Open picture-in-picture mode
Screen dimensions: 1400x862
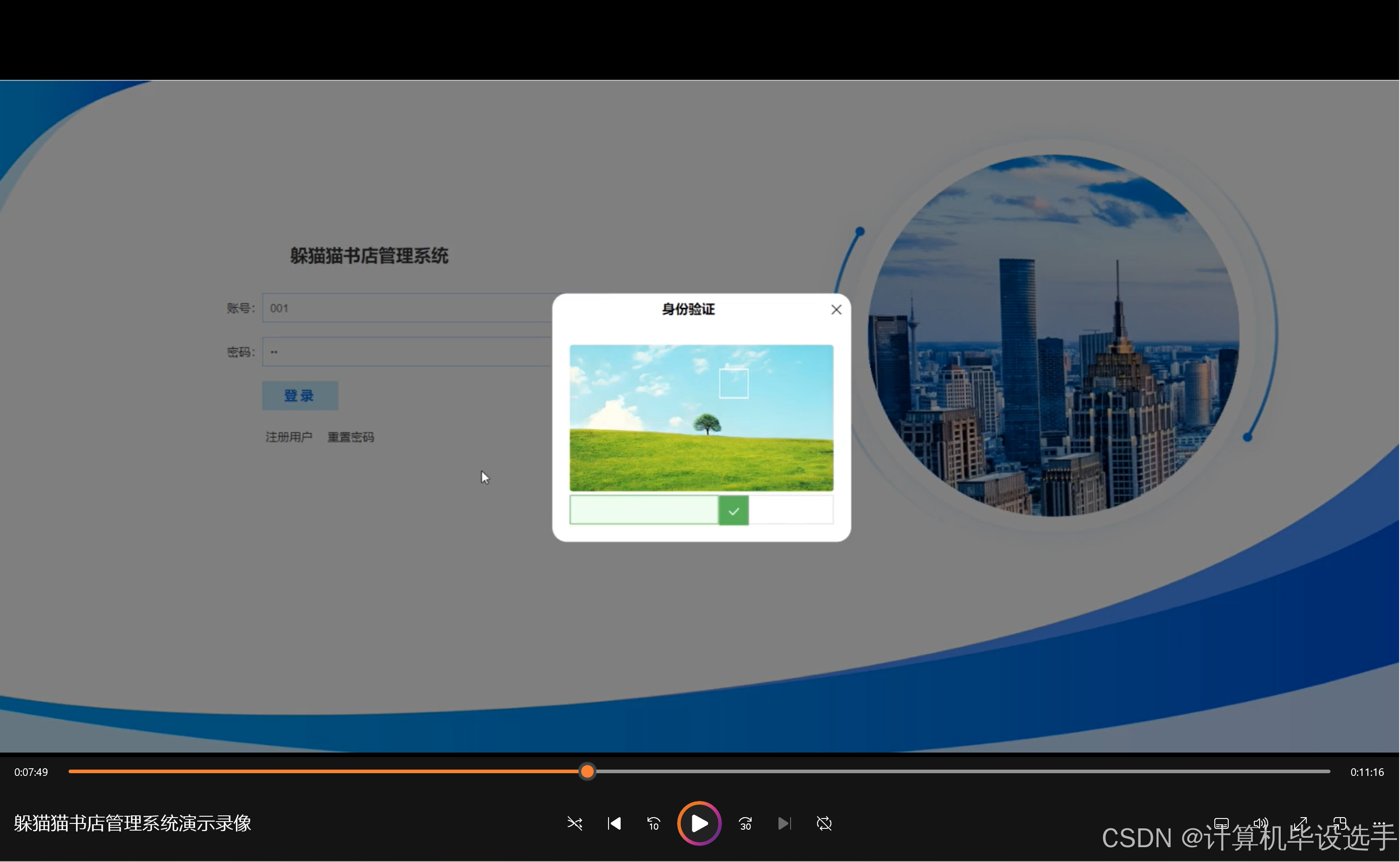pos(1340,823)
